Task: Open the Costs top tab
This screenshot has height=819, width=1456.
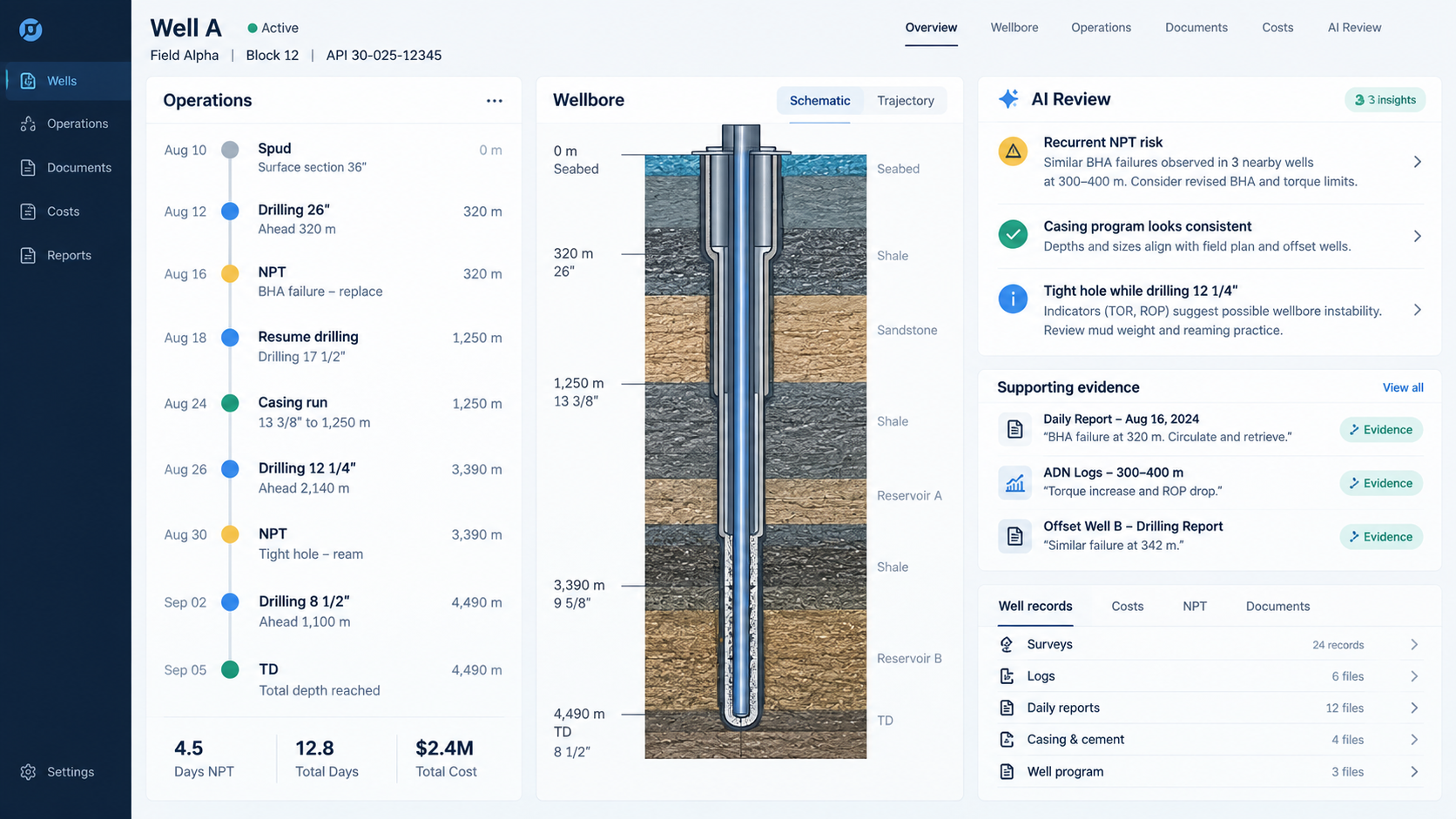Action: [1277, 28]
